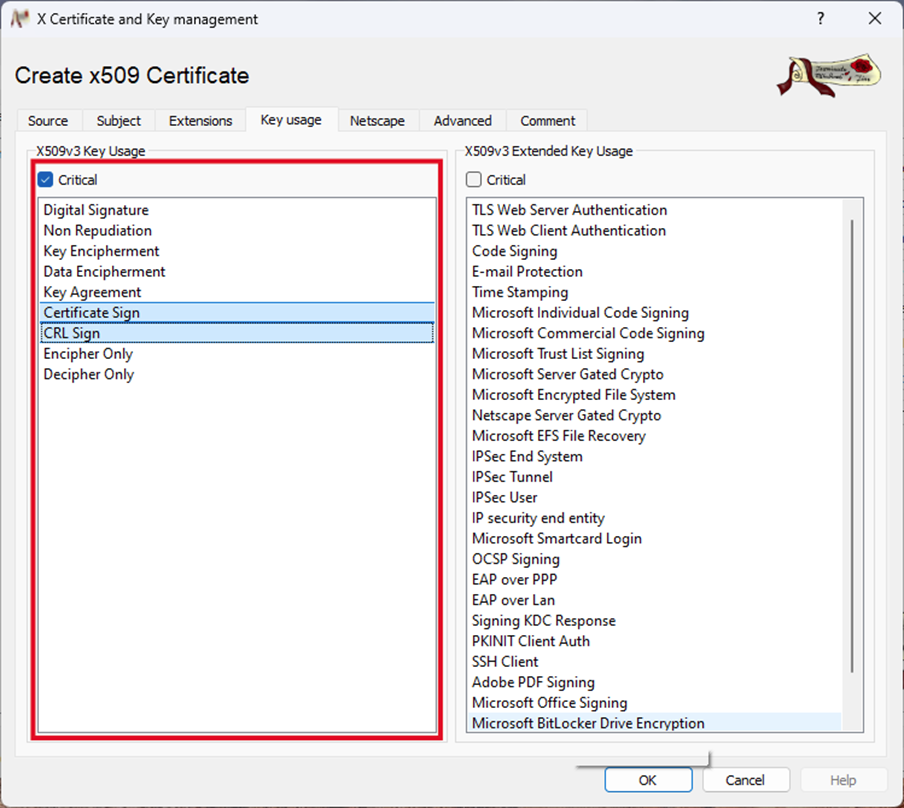The height and width of the screenshot is (808, 904).
Task: Click the question mark help icon
Action: (821, 19)
